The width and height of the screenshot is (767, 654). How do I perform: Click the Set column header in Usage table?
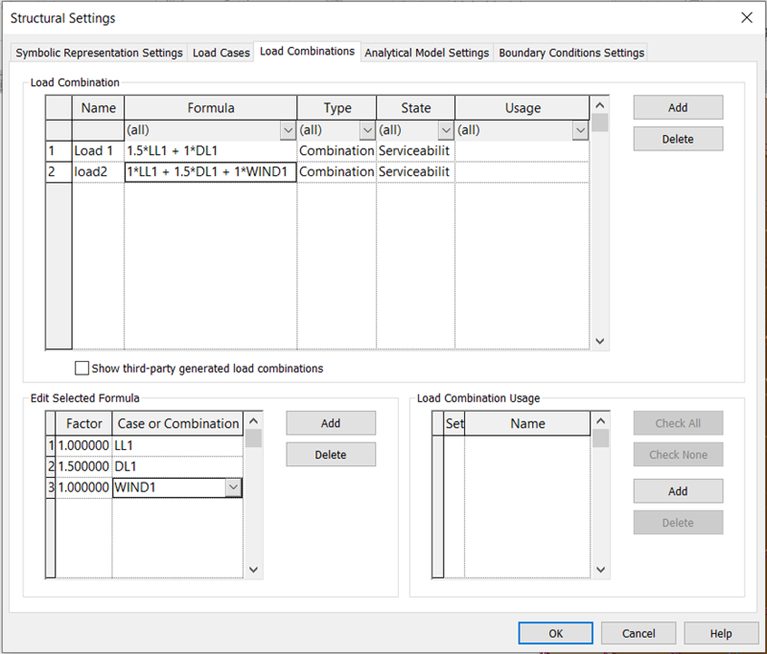[x=454, y=424]
